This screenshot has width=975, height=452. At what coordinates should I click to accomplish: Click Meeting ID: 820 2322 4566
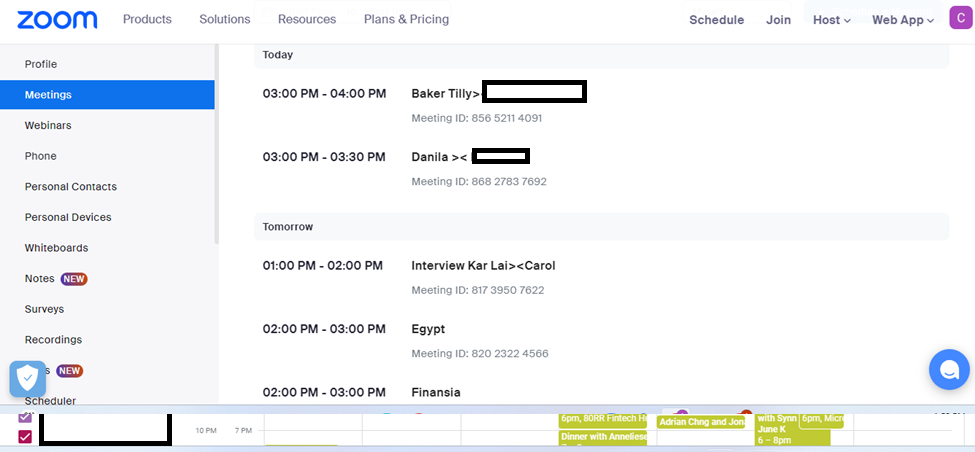click(x=479, y=354)
